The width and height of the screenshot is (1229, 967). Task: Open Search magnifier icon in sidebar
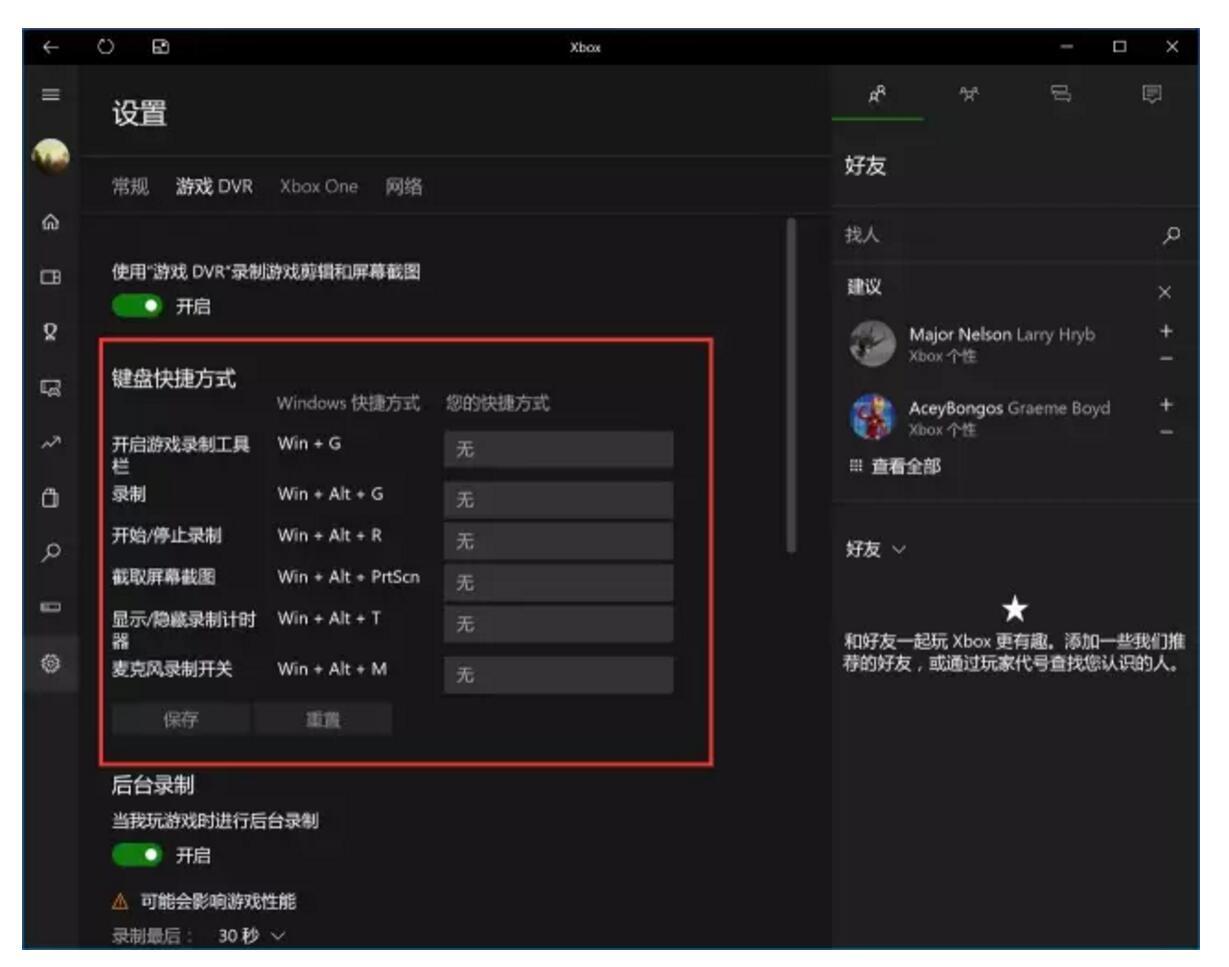pos(51,551)
